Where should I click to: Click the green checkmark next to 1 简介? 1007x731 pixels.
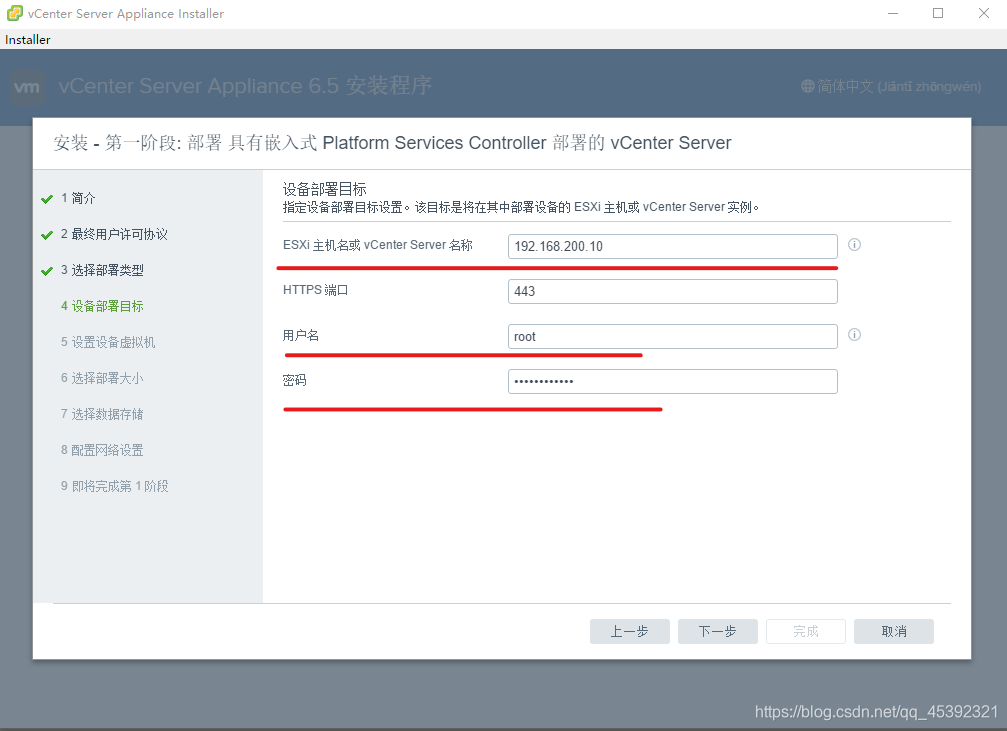[47, 199]
